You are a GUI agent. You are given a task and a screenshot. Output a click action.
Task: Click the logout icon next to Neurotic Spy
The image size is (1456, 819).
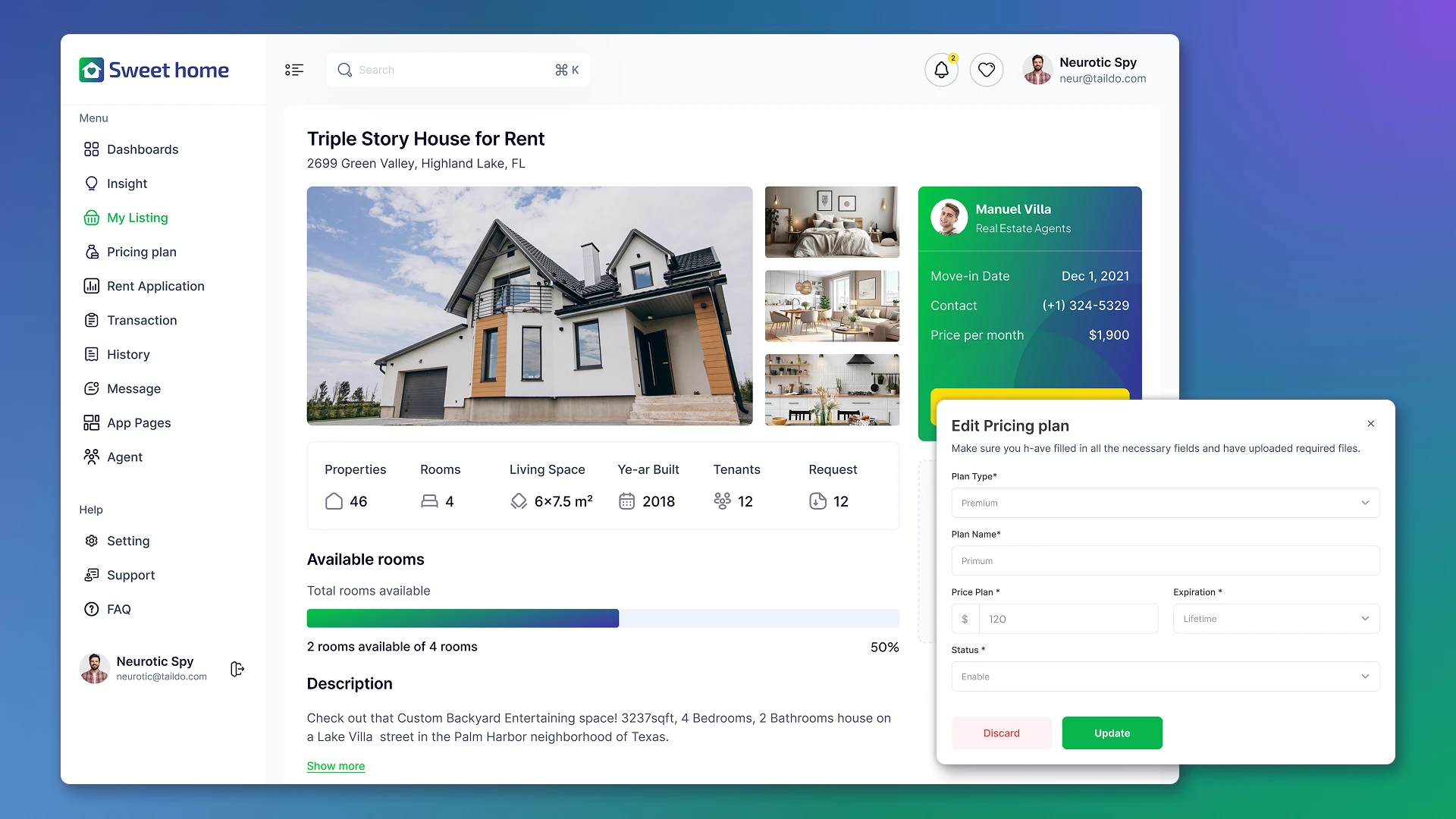[x=236, y=669]
